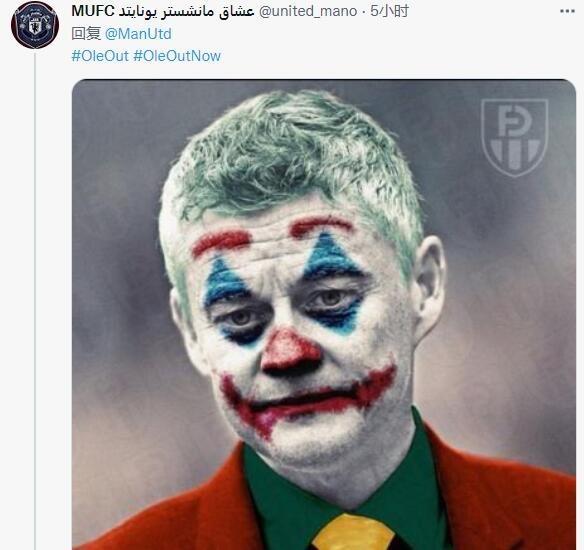Open the three-dot more options menu
This screenshot has height=550, width=584.
(567, 12)
